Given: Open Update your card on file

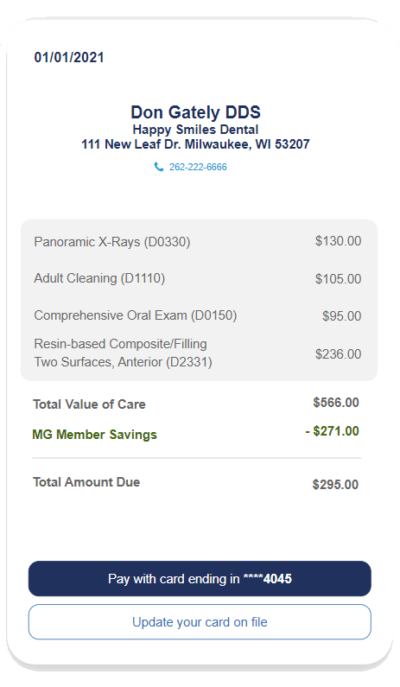Looking at the screenshot, I should 200,622.
